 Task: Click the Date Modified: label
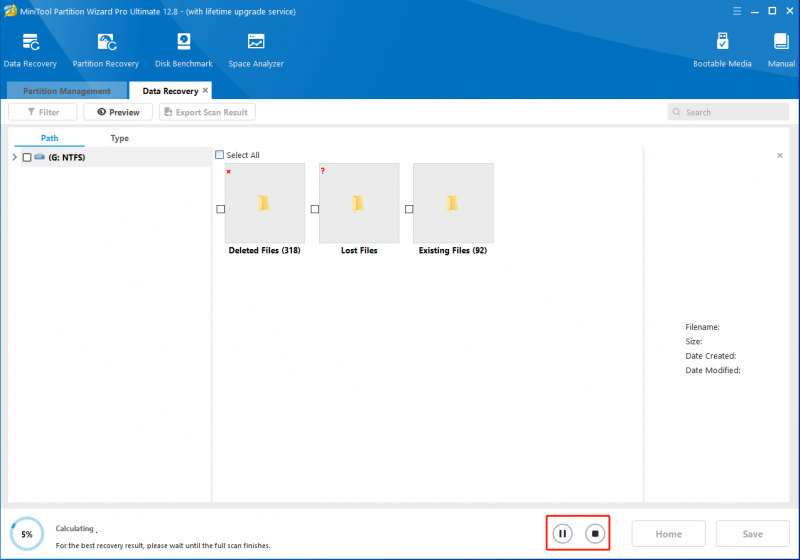[x=713, y=370]
